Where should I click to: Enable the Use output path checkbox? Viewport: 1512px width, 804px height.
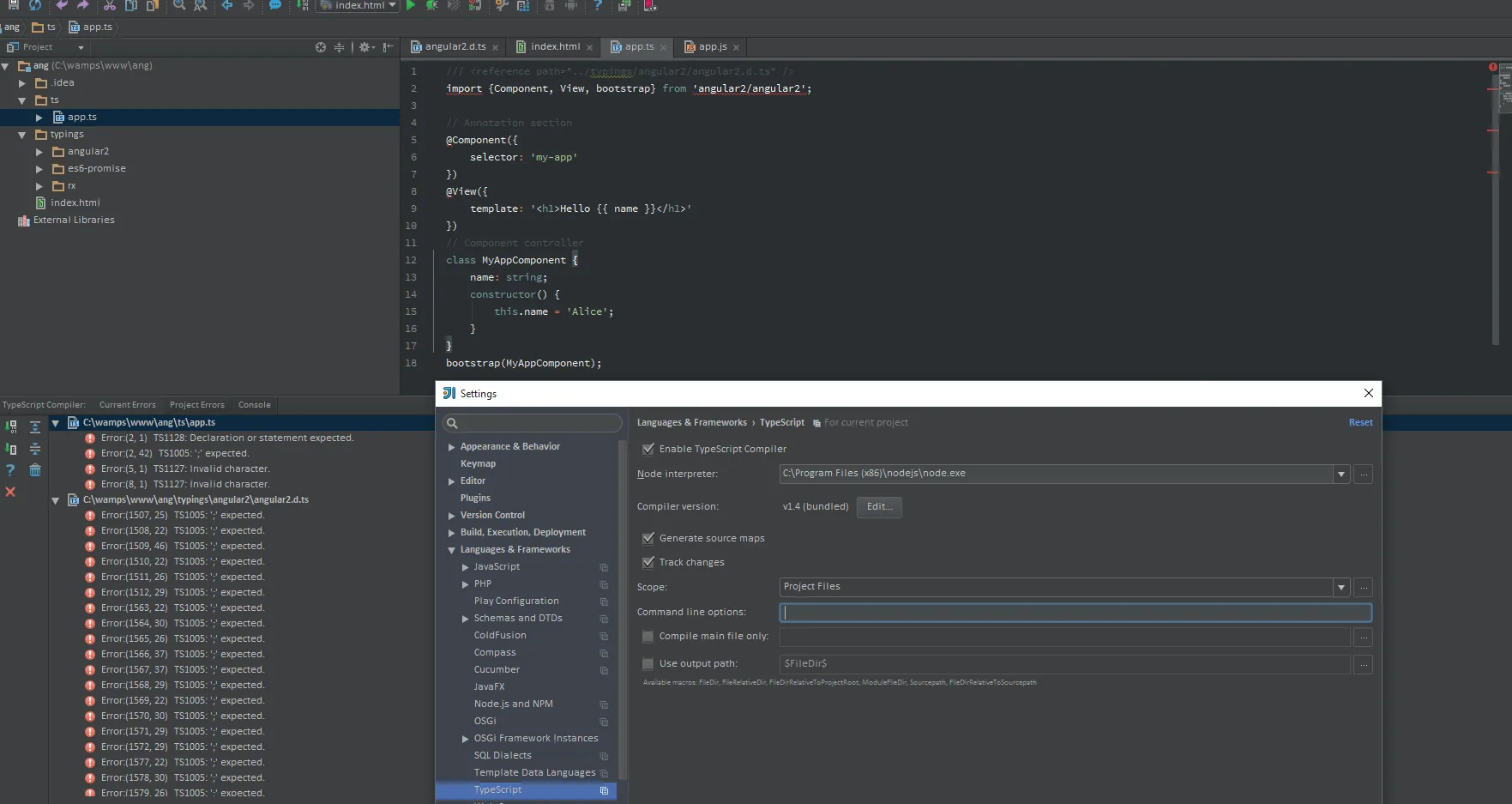(648, 663)
